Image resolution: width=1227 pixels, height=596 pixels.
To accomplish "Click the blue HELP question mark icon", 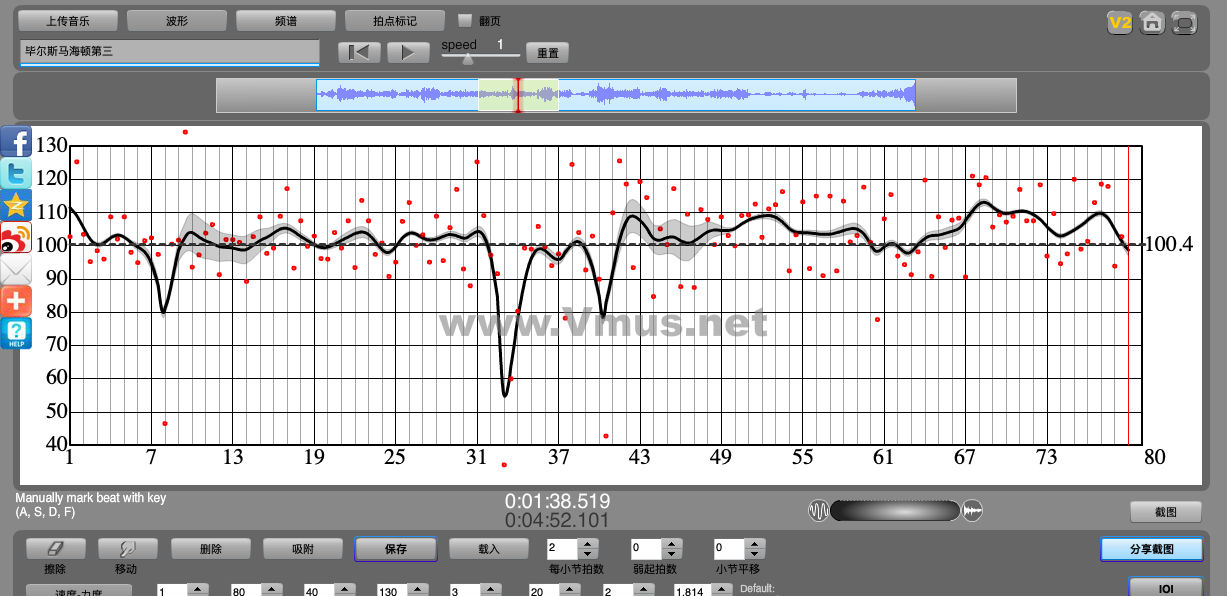I will pyautogui.click(x=16, y=333).
